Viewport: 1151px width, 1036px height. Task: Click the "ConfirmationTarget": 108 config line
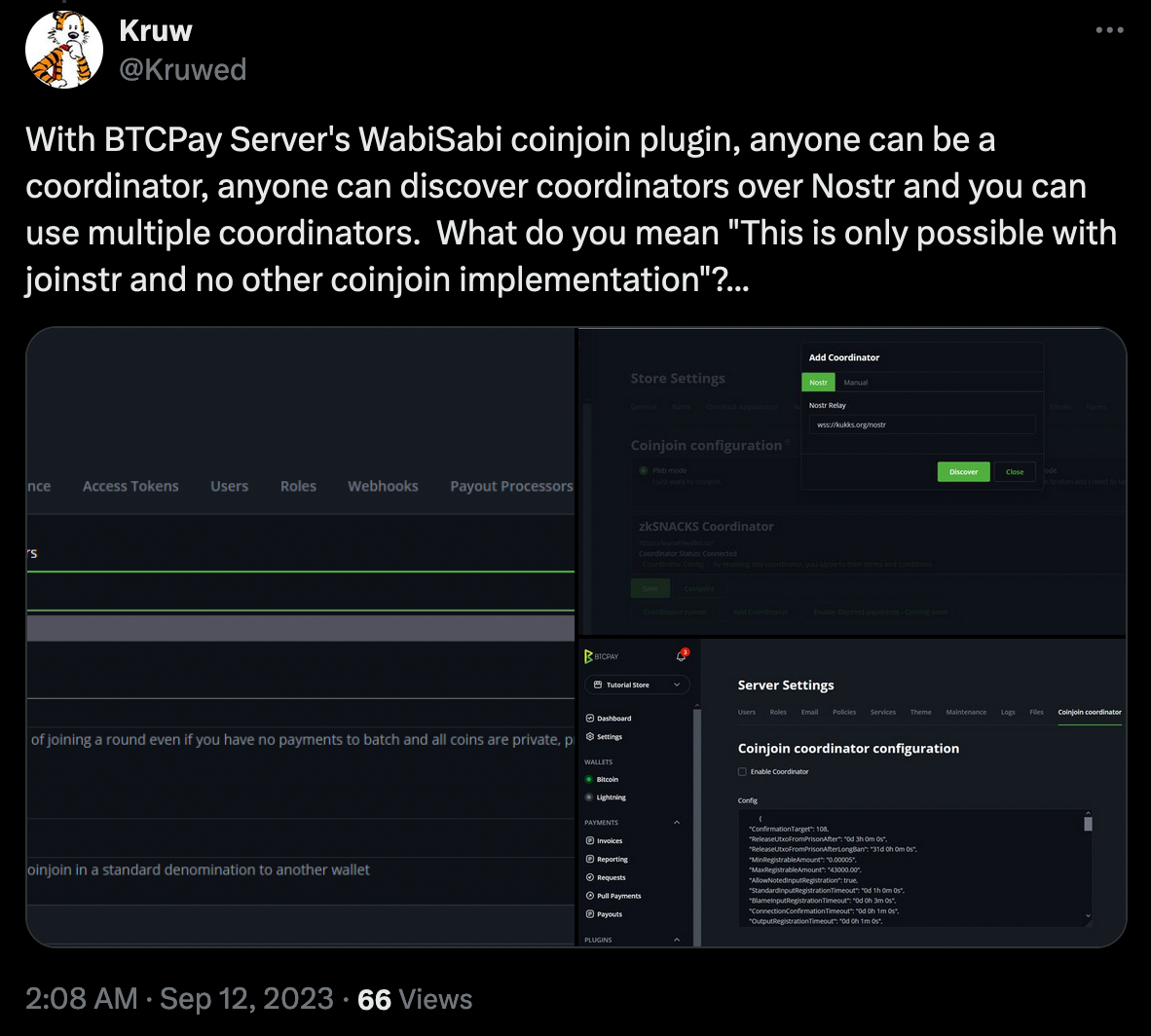tap(789, 829)
